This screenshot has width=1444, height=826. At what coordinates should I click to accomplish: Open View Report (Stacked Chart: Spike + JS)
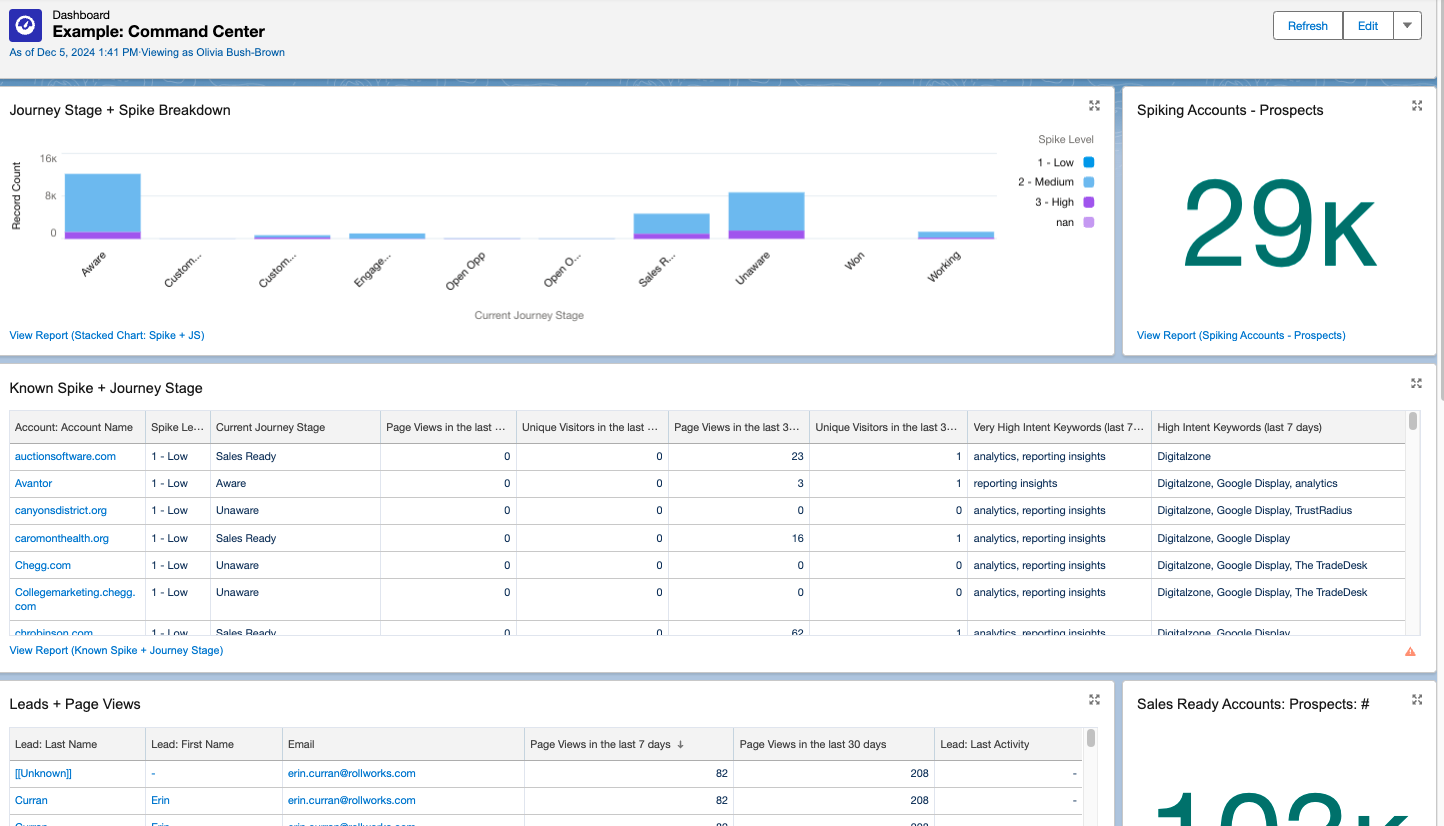tap(107, 335)
